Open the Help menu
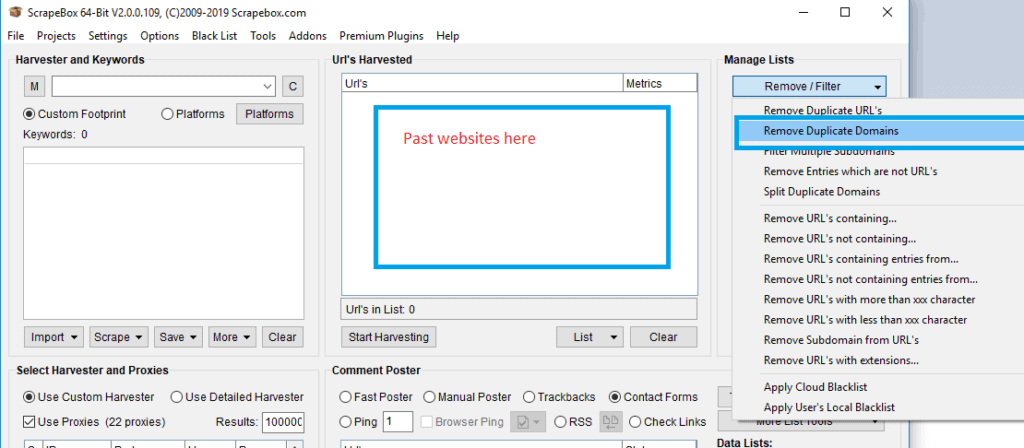Viewport: 1024px width, 448px height. 447,36
